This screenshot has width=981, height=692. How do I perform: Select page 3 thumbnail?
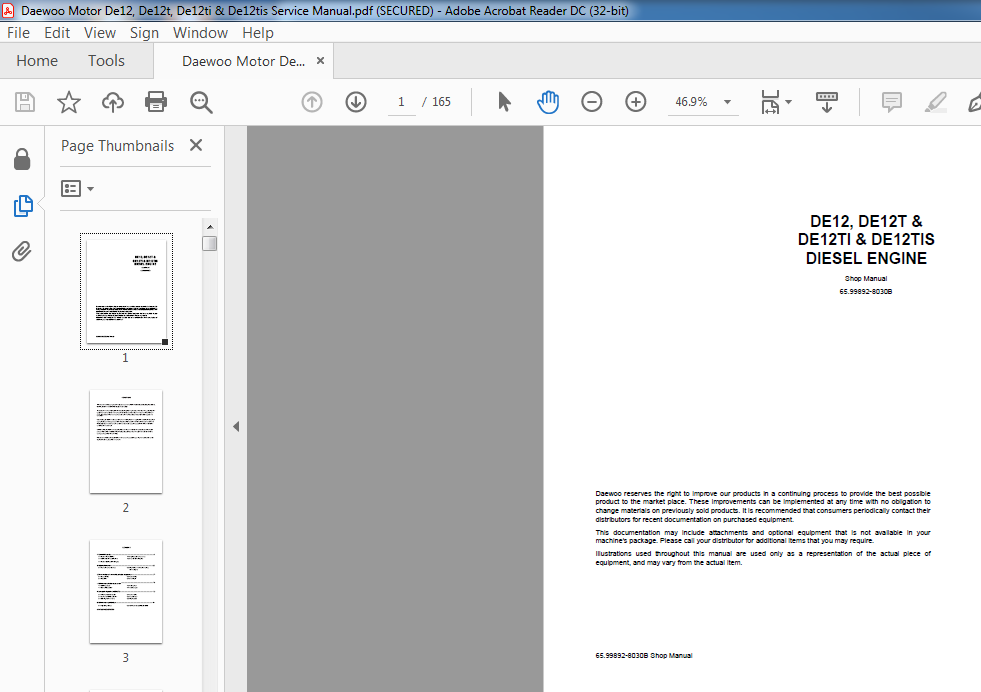pos(126,591)
